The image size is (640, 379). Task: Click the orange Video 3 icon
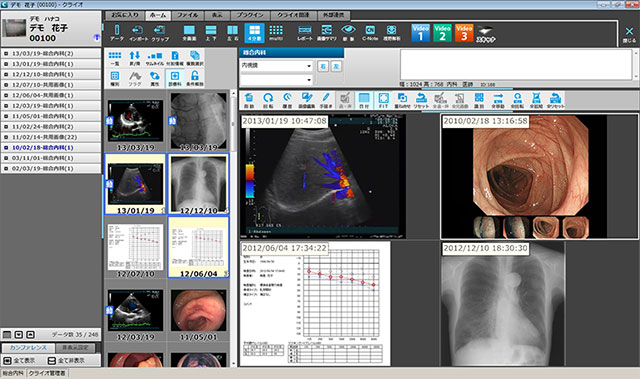click(464, 33)
